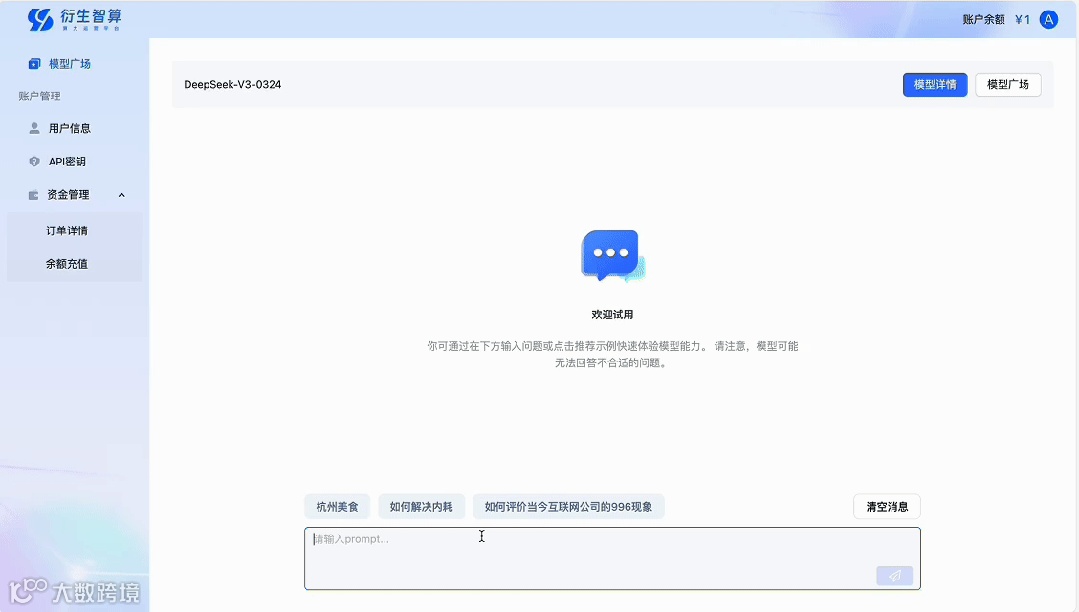1079x612 pixels.
Task: Click the API密钥 shield icon
Action: tap(34, 161)
